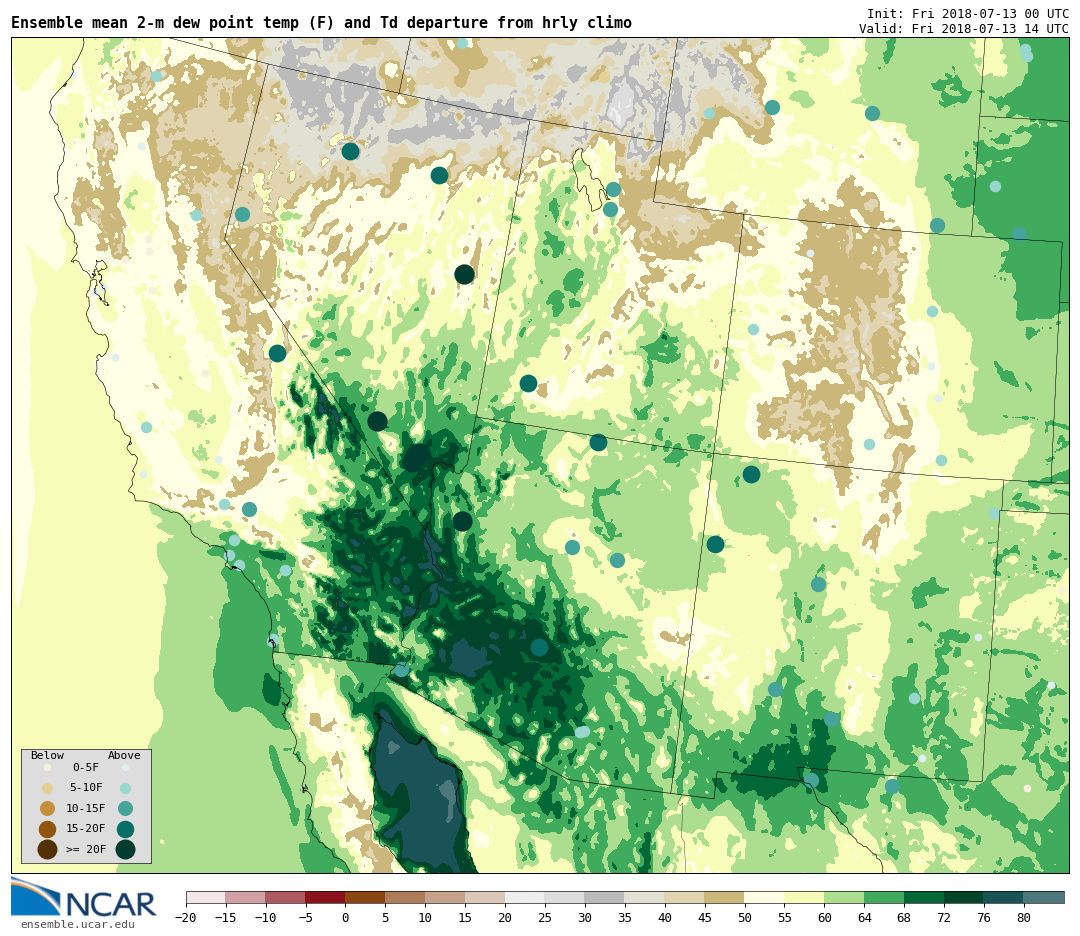Click the 25 tick label on the colorbar
Screen dimensions: 1080x936
click(545, 917)
